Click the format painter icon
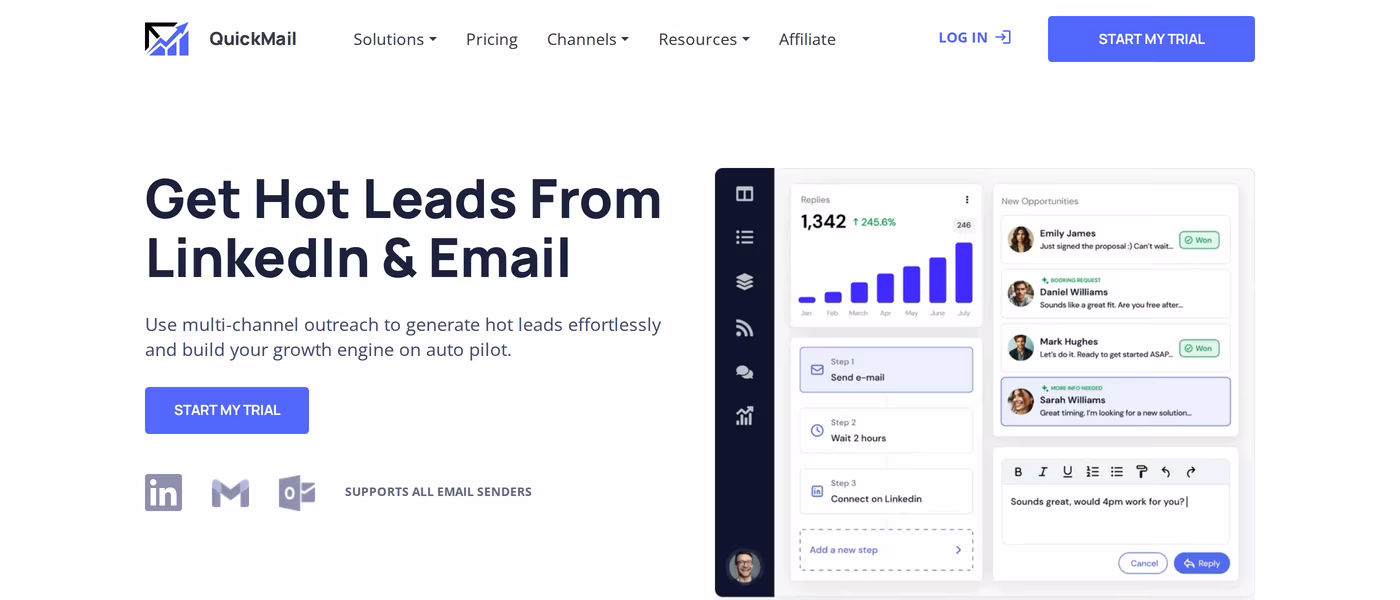The width and height of the screenshot is (1400, 600). 1141,472
